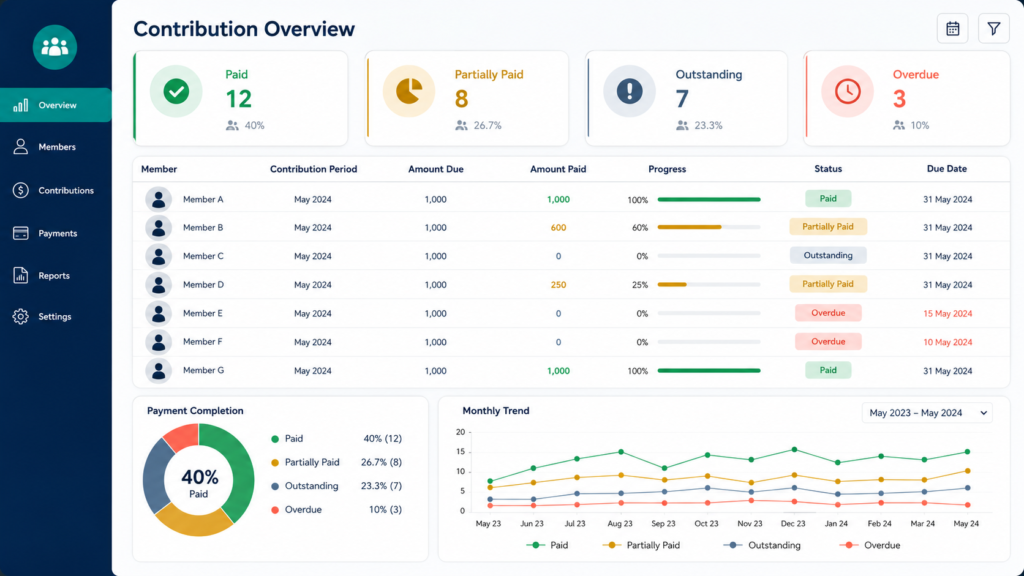Click Member B's 60% progress bar
Image resolution: width=1024 pixels, height=576 pixels.
[709, 227]
